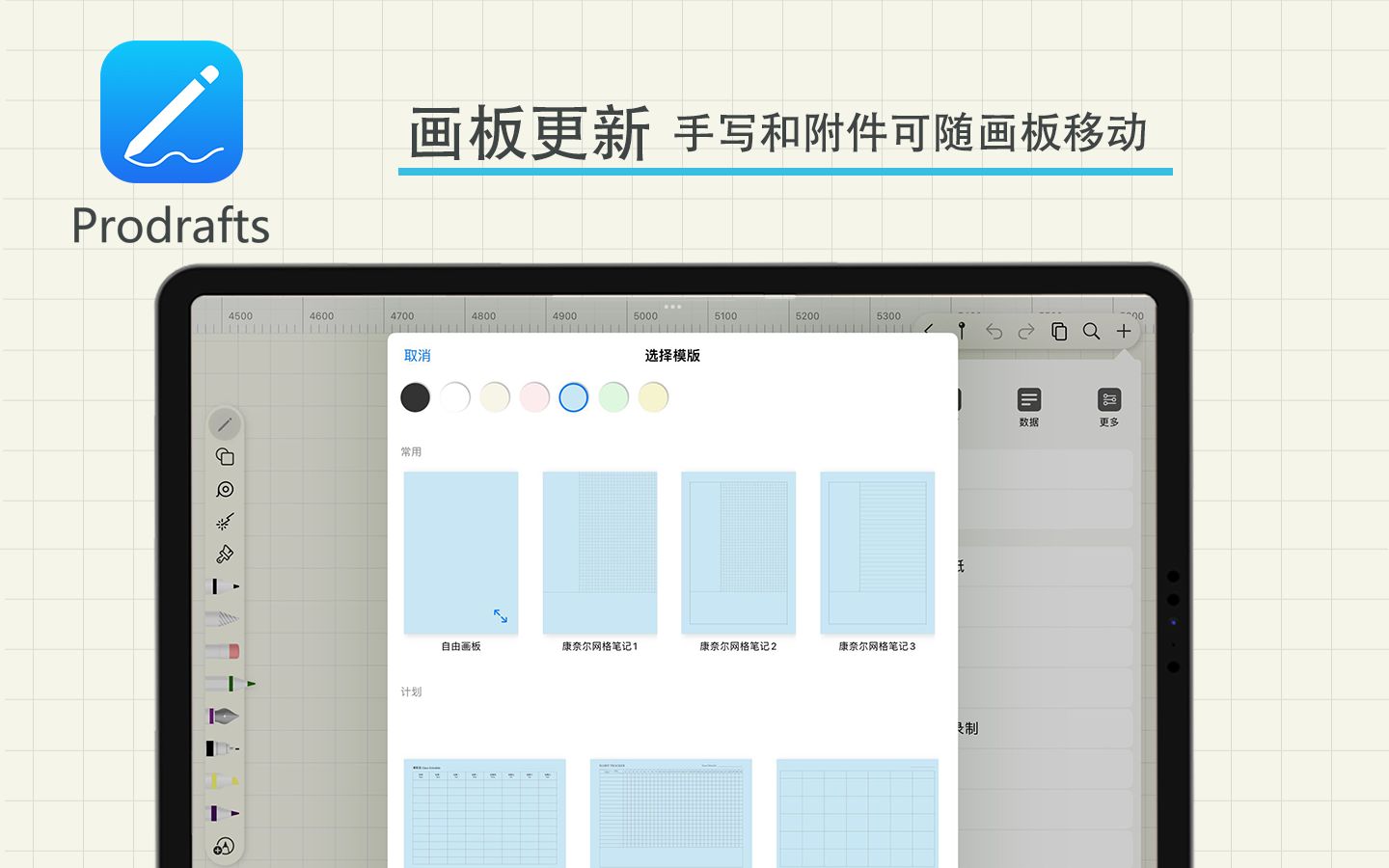Click the plus add button
The width and height of the screenshot is (1389, 868).
tap(1124, 331)
